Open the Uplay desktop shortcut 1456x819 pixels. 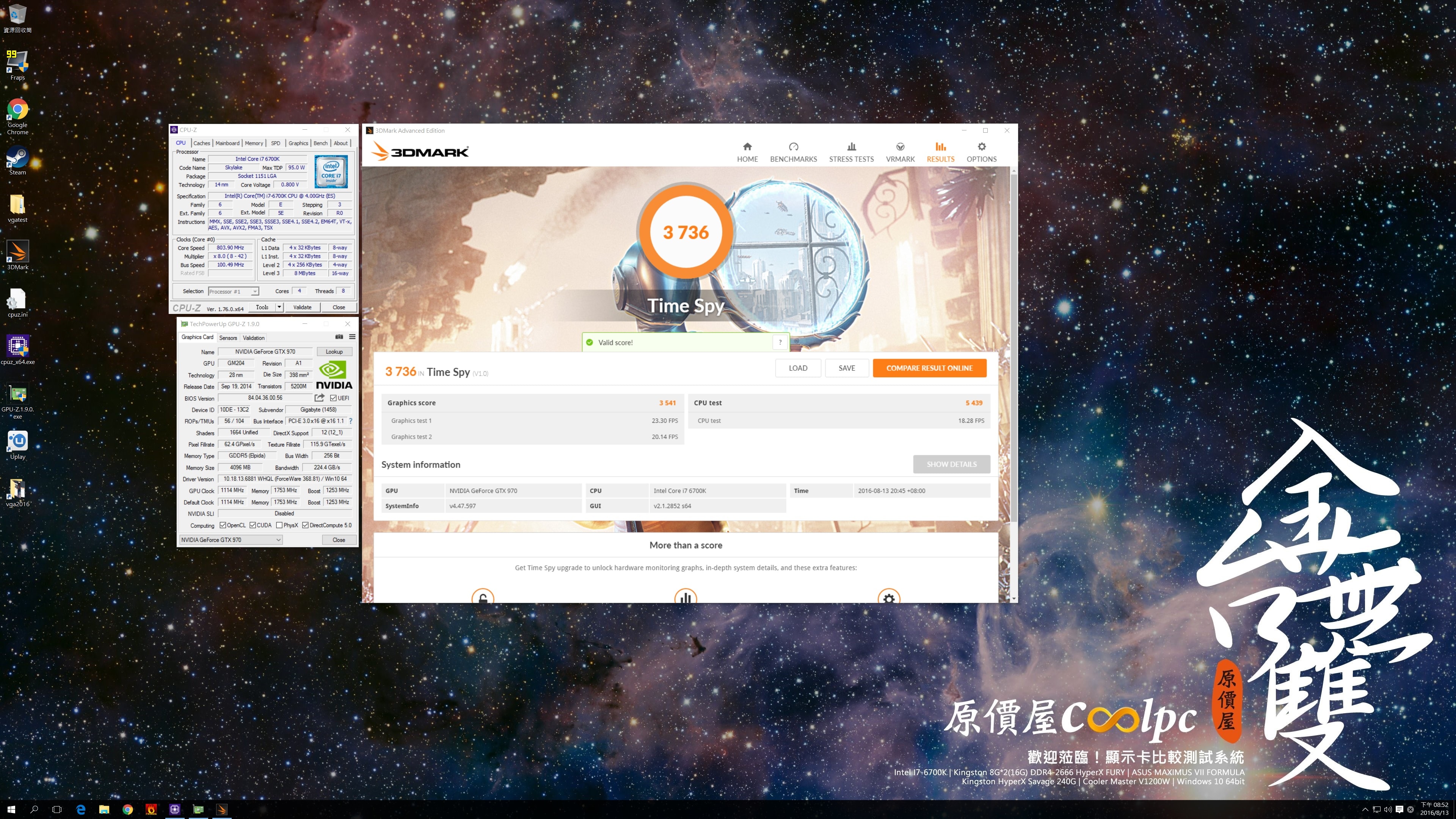[17, 445]
